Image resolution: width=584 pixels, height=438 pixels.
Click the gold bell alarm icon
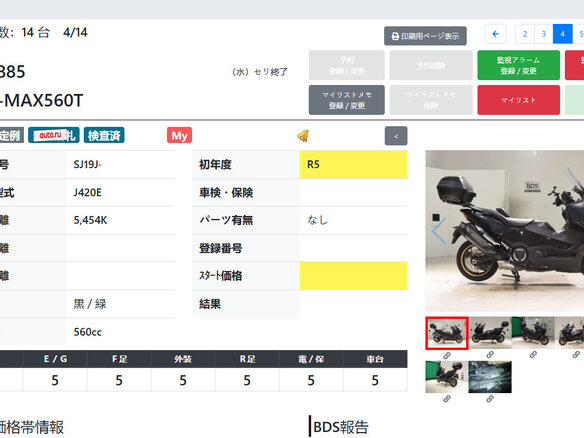[303, 136]
